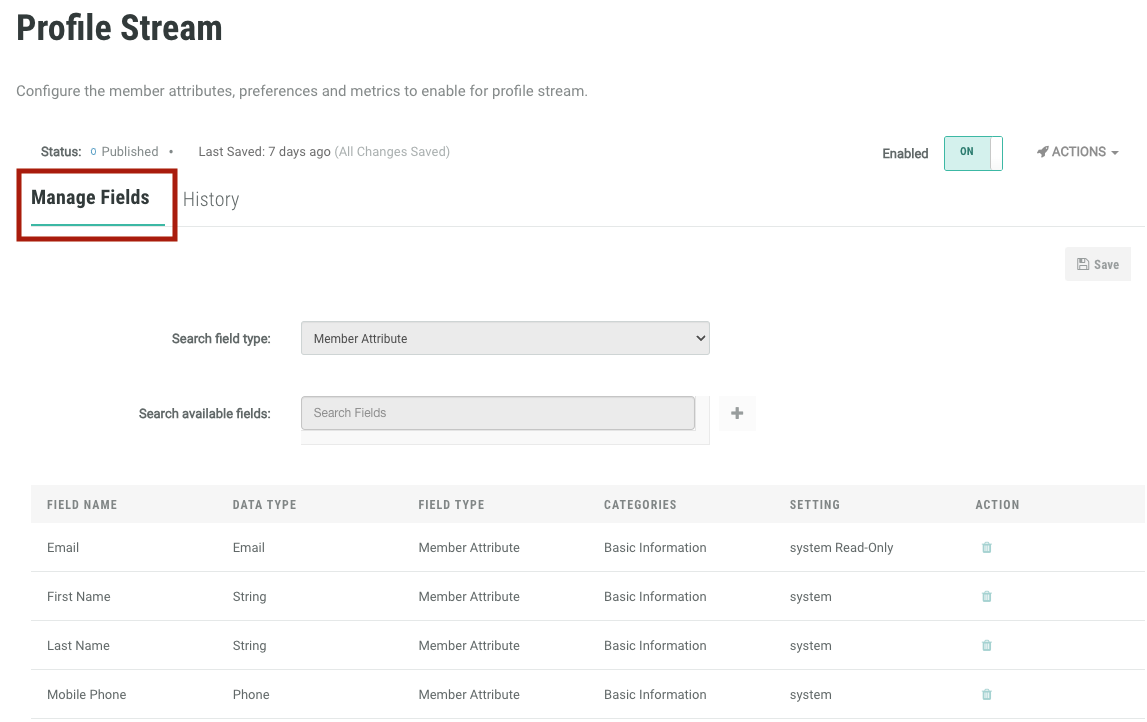Click the Mobile Phone field name
Viewport: 1147px width, 722px height.
point(87,695)
